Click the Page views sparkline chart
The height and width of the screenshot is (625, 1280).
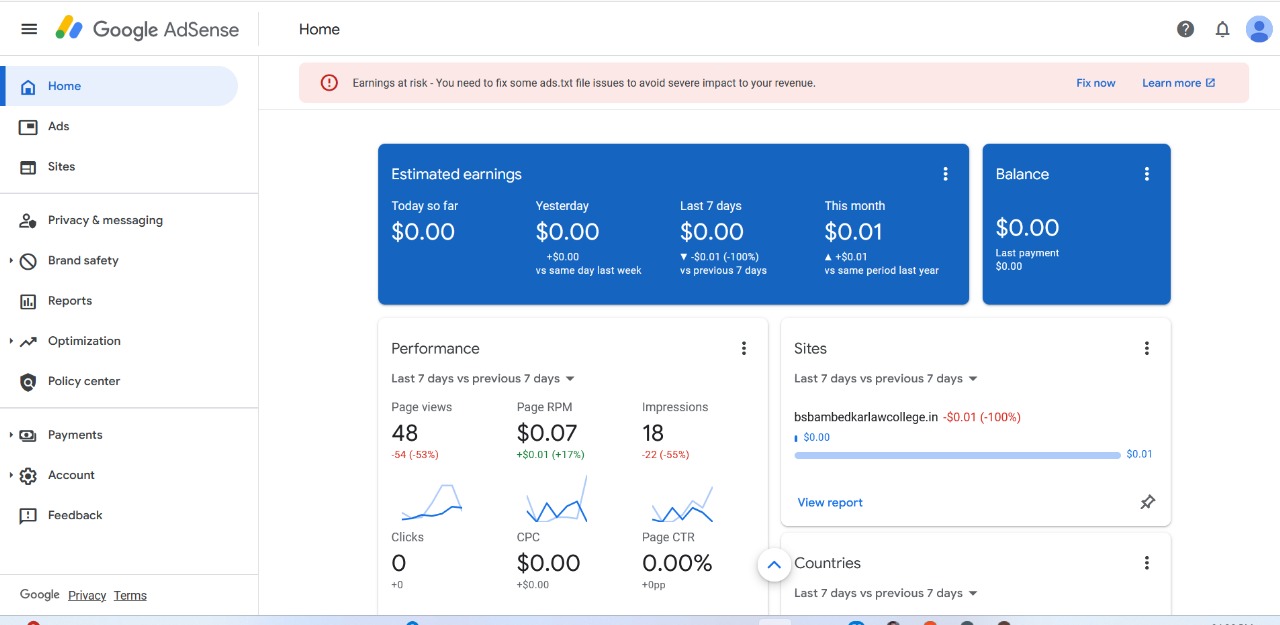tap(432, 503)
